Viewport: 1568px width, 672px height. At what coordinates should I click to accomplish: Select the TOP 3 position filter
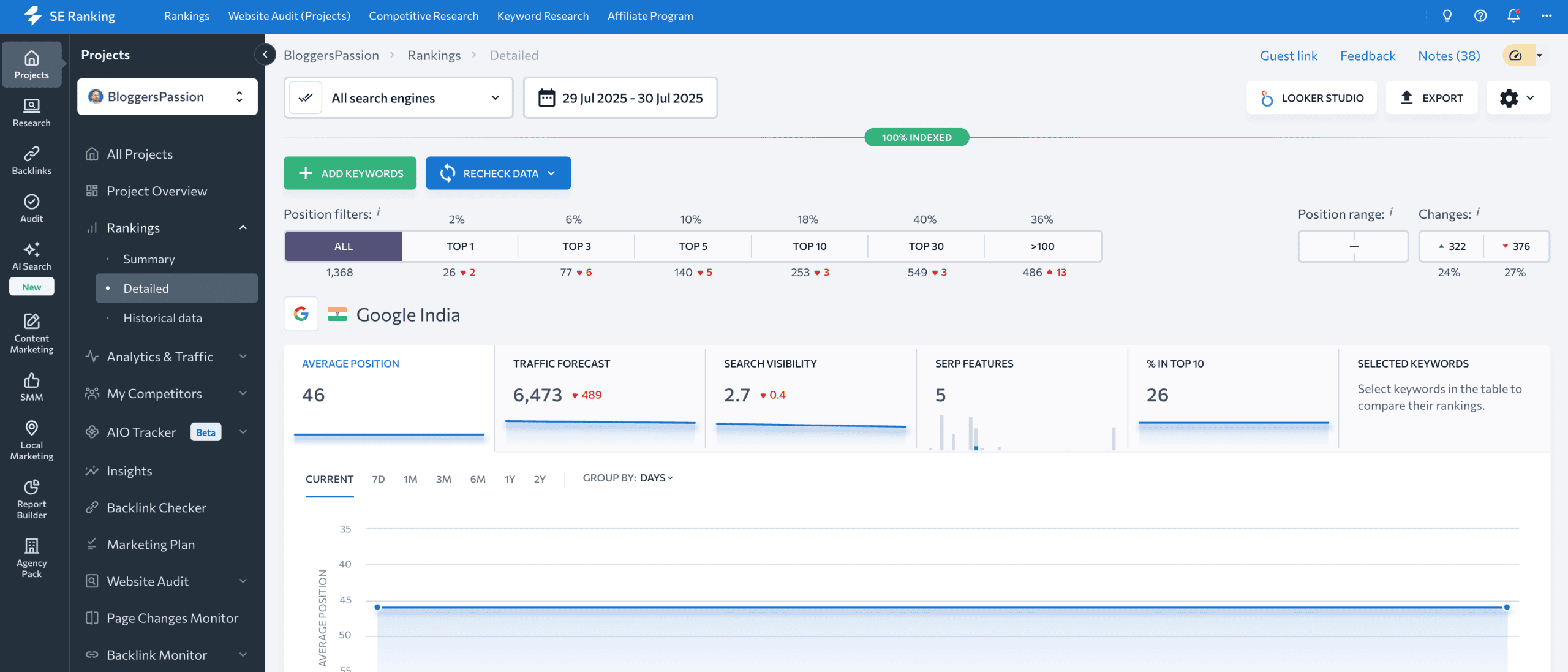[x=576, y=246]
